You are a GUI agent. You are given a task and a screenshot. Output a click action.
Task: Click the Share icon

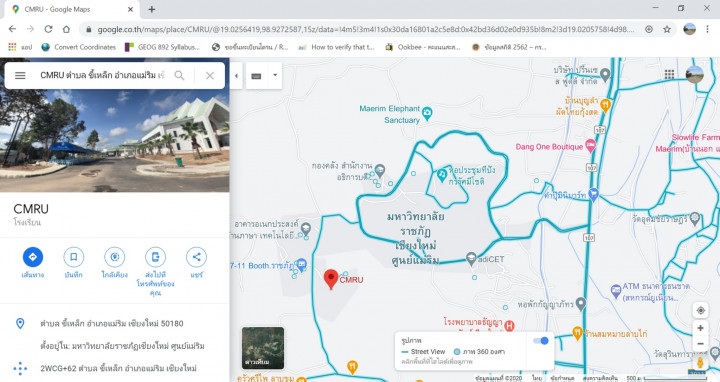pos(197,257)
